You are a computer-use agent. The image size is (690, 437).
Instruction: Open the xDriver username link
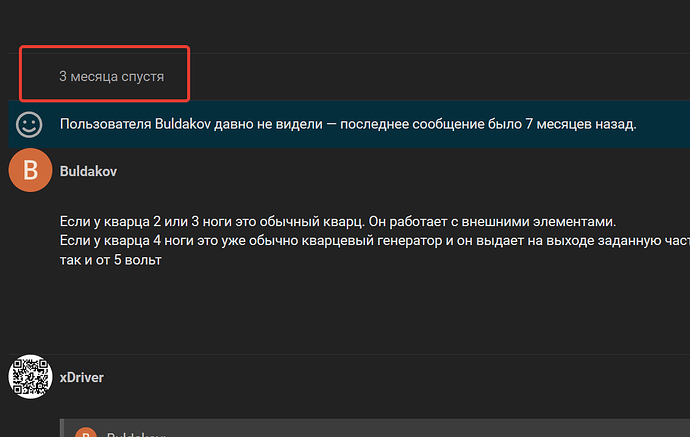click(x=82, y=378)
